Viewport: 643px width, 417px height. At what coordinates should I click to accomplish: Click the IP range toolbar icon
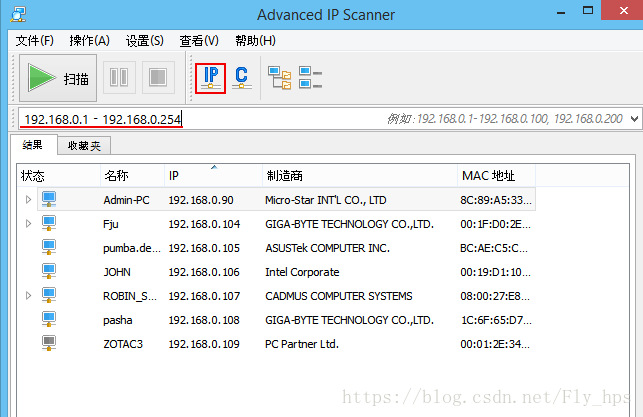pos(210,78)
